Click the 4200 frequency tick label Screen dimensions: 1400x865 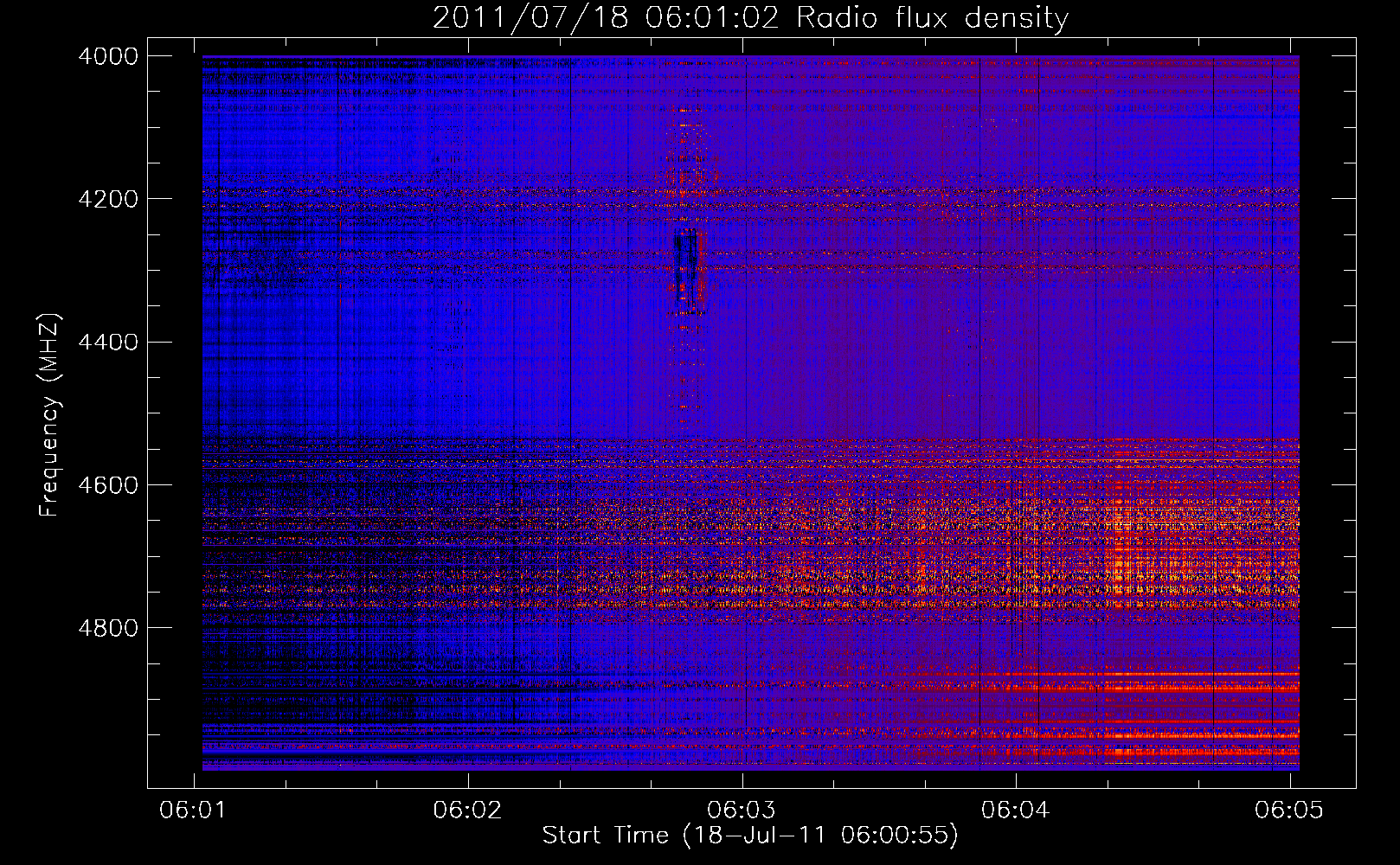(108, 199)
